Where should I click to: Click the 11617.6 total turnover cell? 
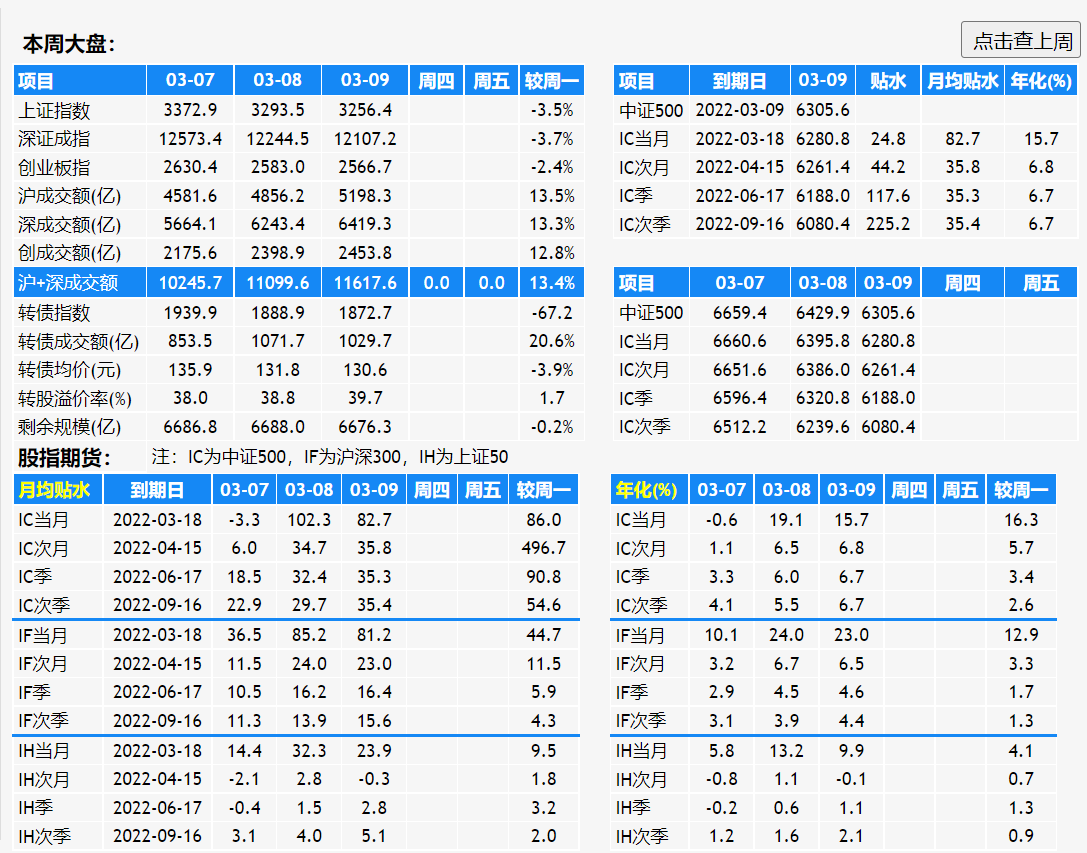365,283
